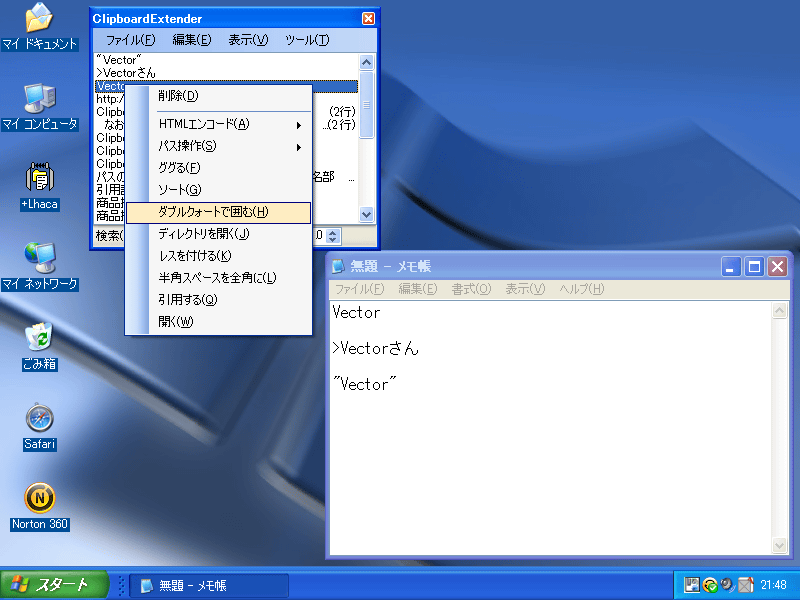Open the 表示(V) menu in ClipboardExtender
Image resolution: width=800 pixels, height=600 pixels.
tap(248, 40)
